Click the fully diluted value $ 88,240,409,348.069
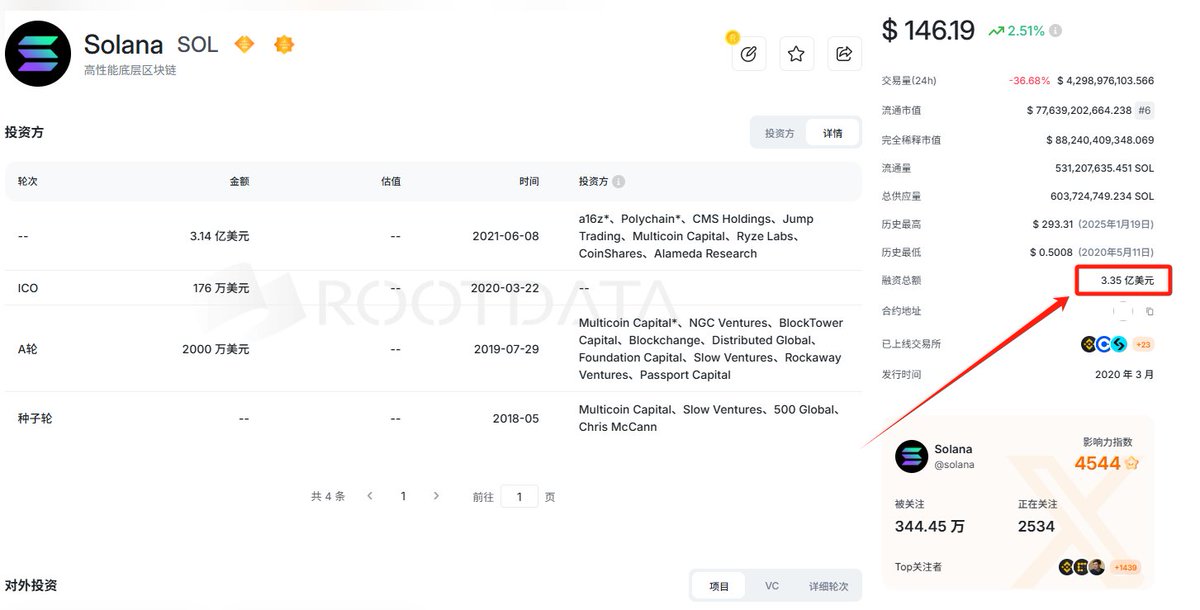This screenshot has width=1200, height=610. pyautogui.click(x=1100, y=140)
